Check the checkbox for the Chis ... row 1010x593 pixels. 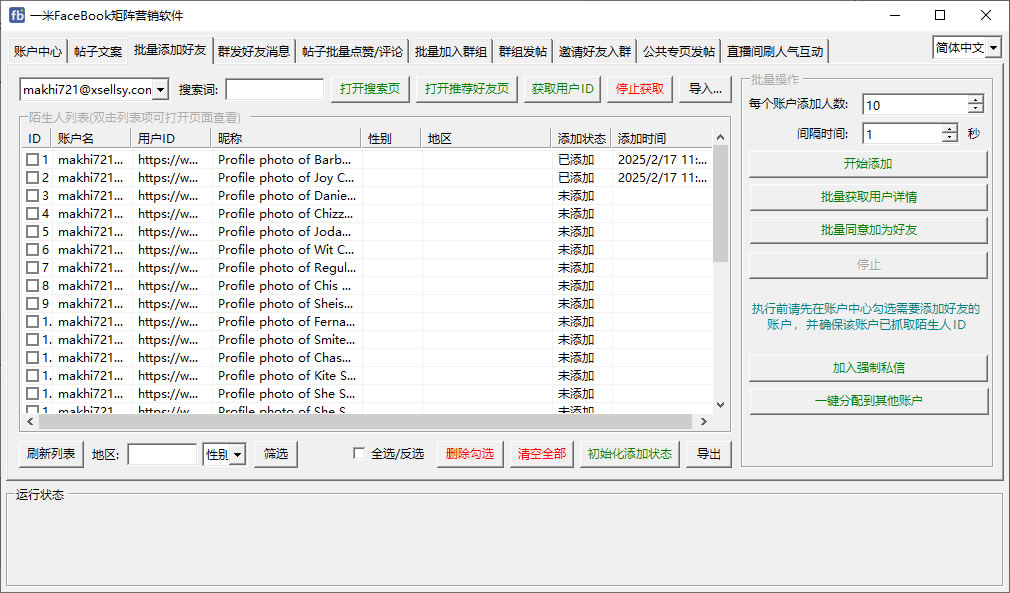(x=32, y=286)
